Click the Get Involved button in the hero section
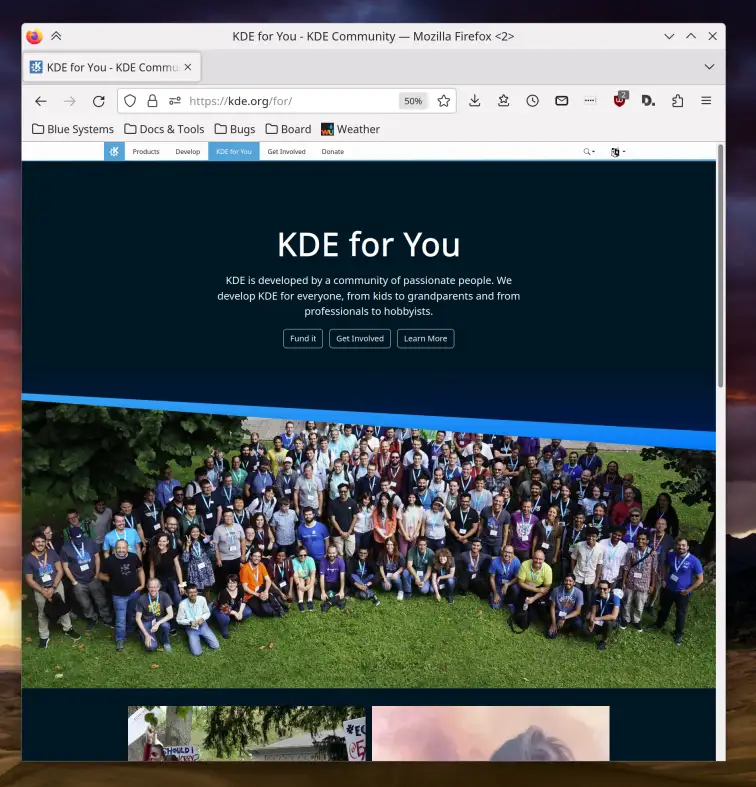The image size is (756, 787). pyautogui.click(x=360, y=339)
